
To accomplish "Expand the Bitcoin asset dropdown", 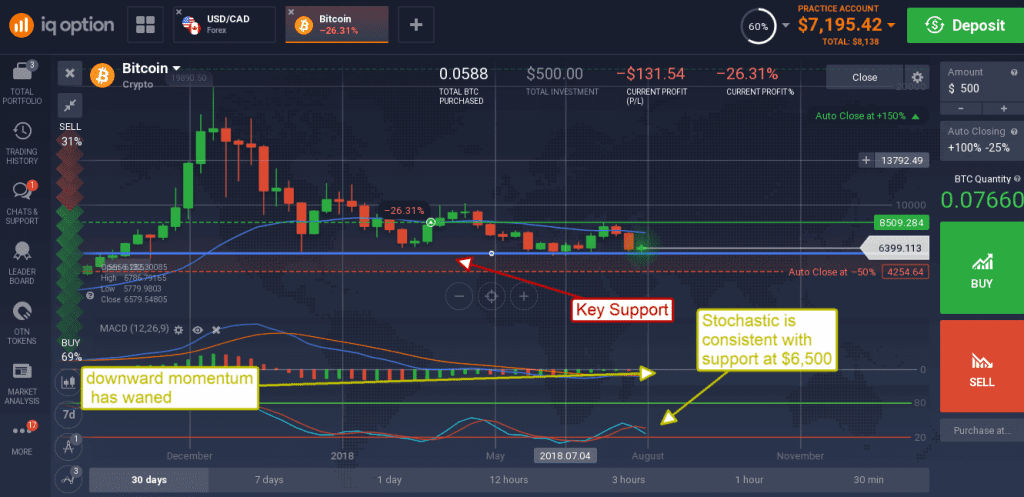I will pos(176,68).
